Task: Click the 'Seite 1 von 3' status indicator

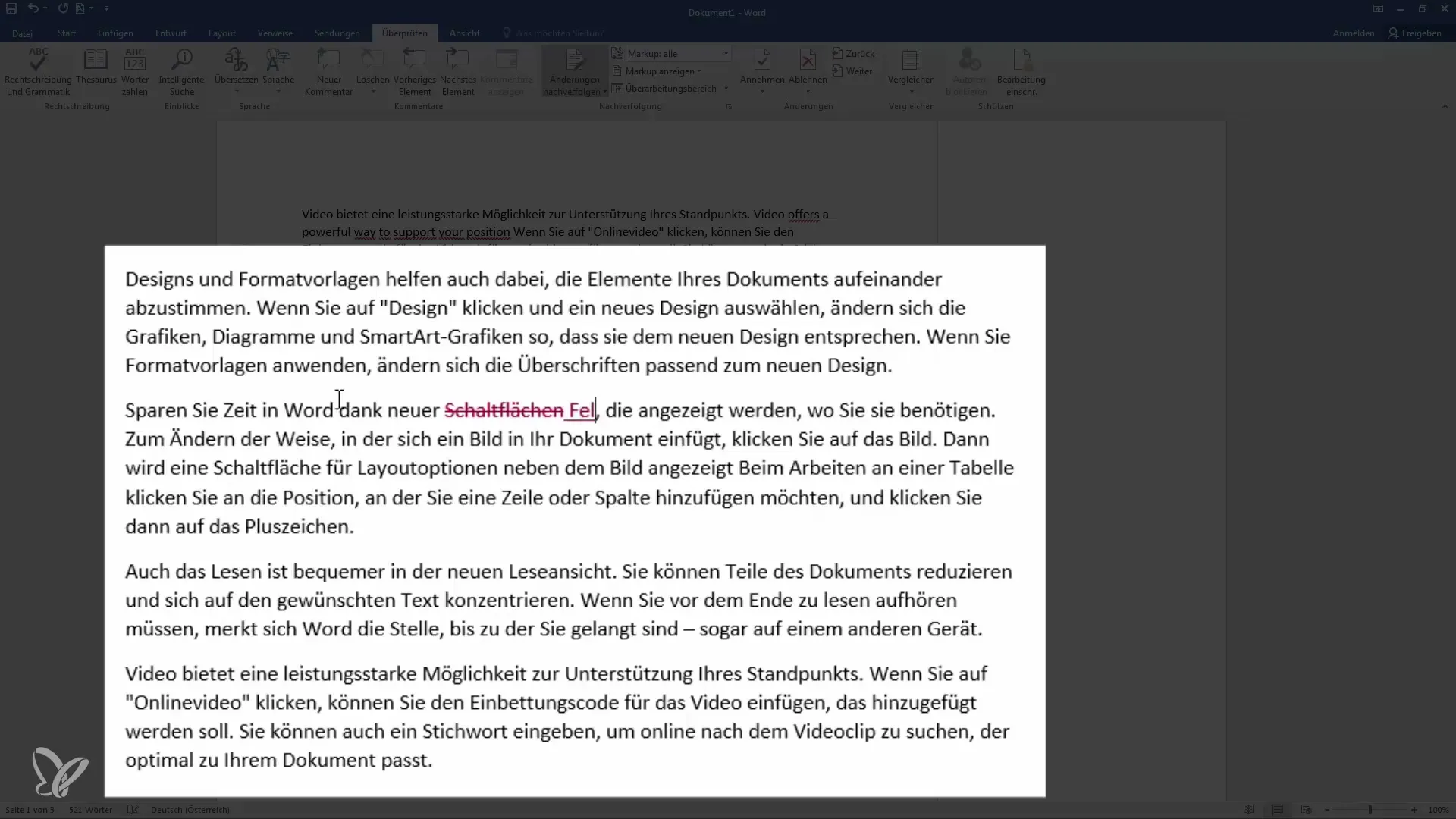Action: [x=30, y=810]
